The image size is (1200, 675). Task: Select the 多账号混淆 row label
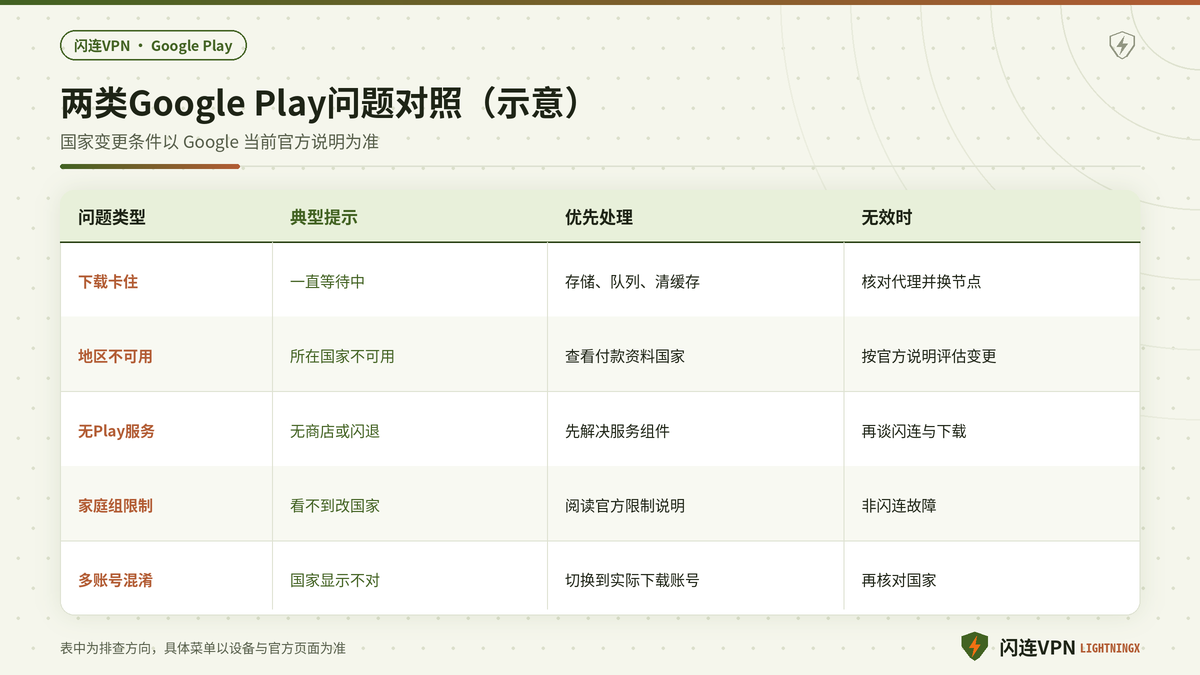click(x=116, y=580)
